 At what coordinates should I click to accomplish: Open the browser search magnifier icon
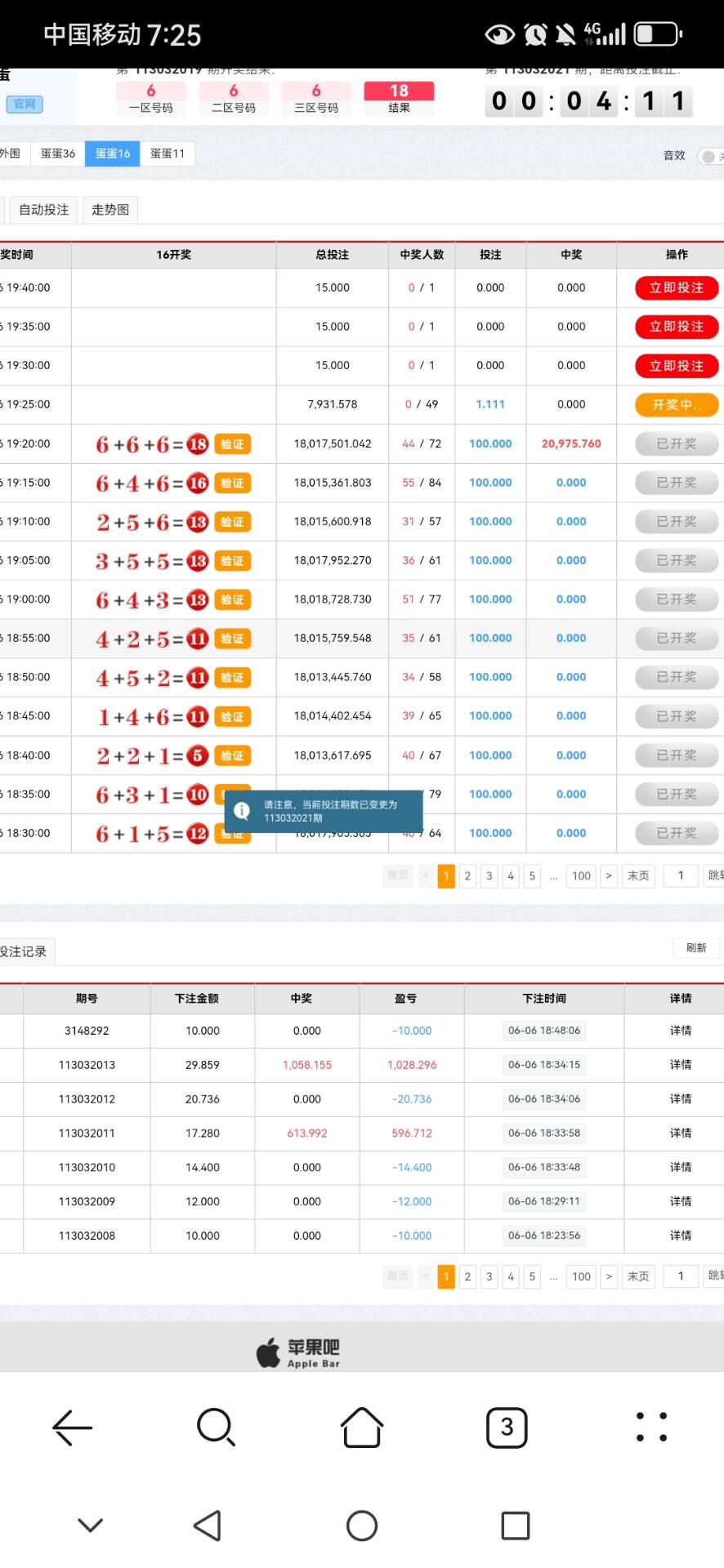pyautogui.click(x=216, y=1428)
